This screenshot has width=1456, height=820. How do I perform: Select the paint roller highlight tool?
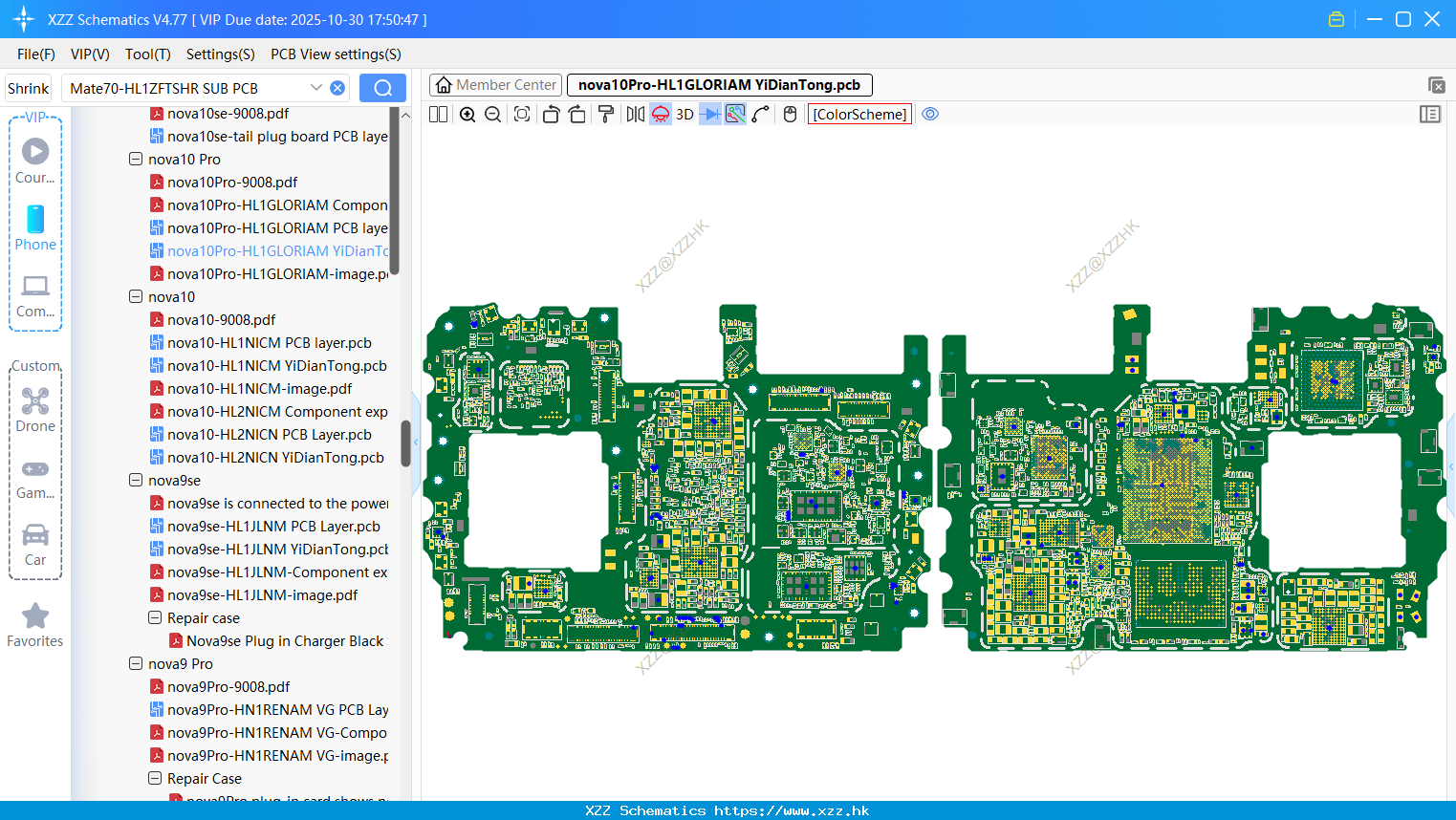coord(606,115)
